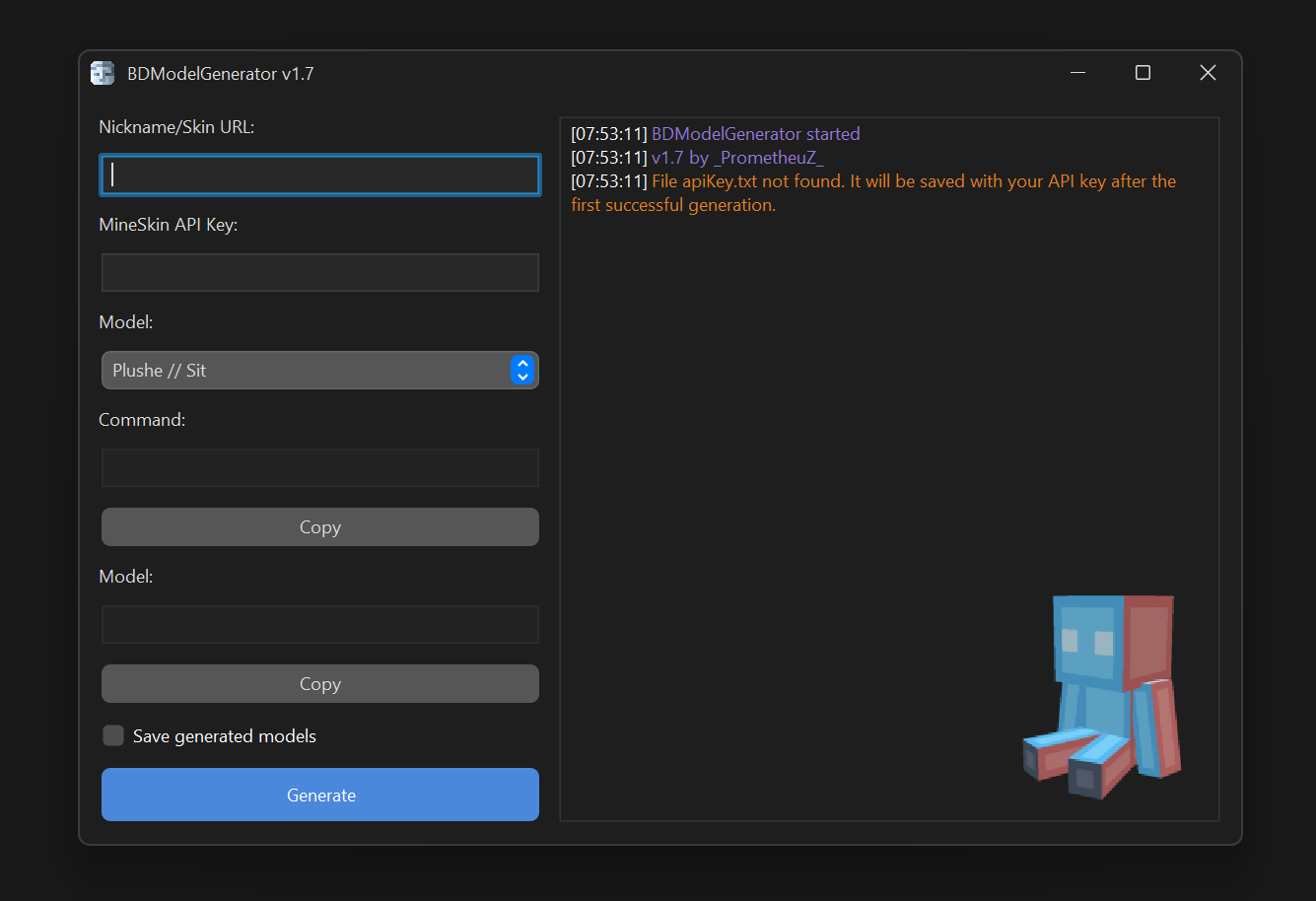Image resolution: width=1316 pixels, height=901 pixels.
Task: Click the Model output text field
Action: (x=320, y=624)
